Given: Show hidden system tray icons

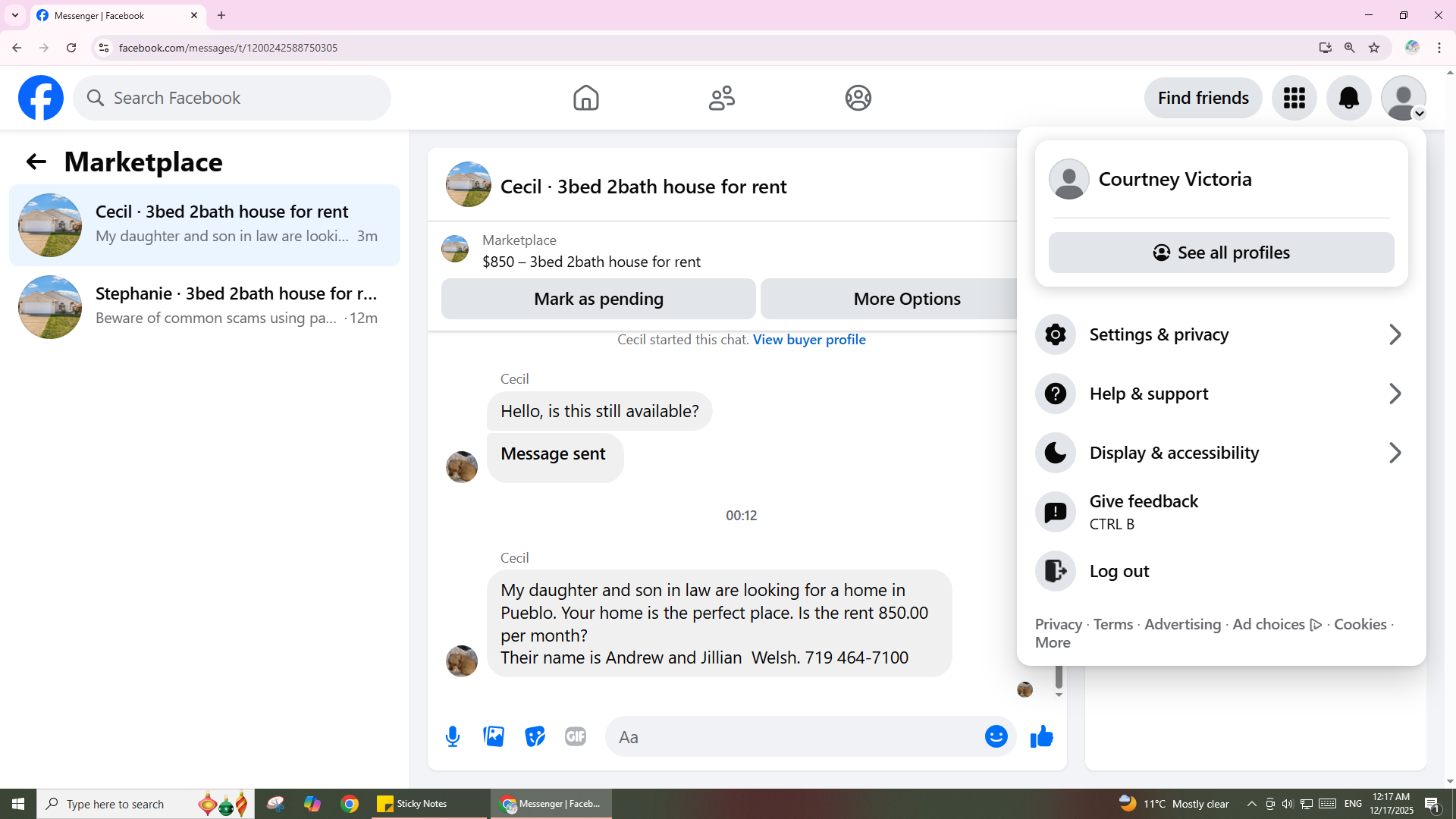Looking at the screenshot, I should (x=1251, y=804).
